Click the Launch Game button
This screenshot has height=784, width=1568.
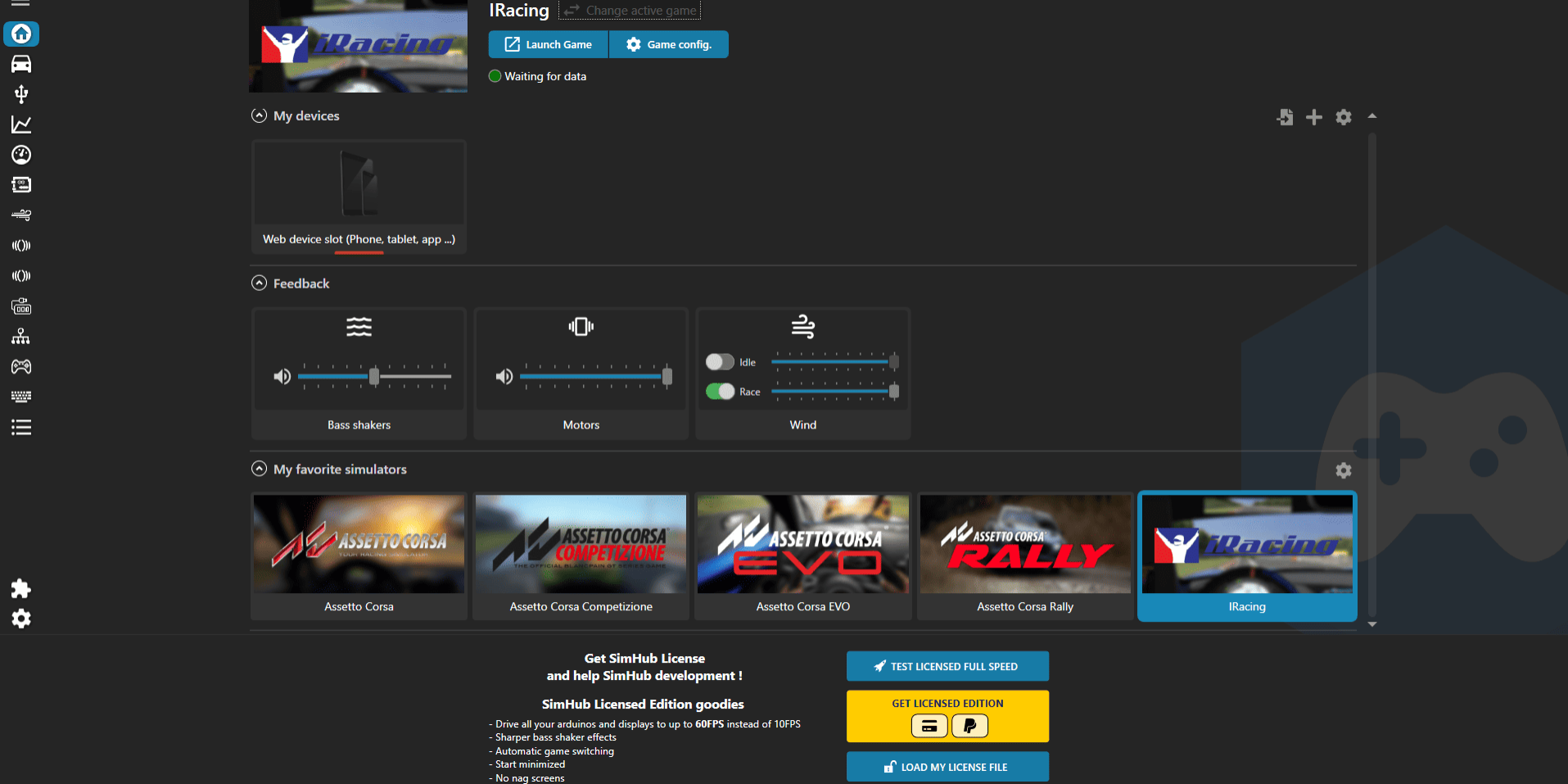tap(547, 44)
